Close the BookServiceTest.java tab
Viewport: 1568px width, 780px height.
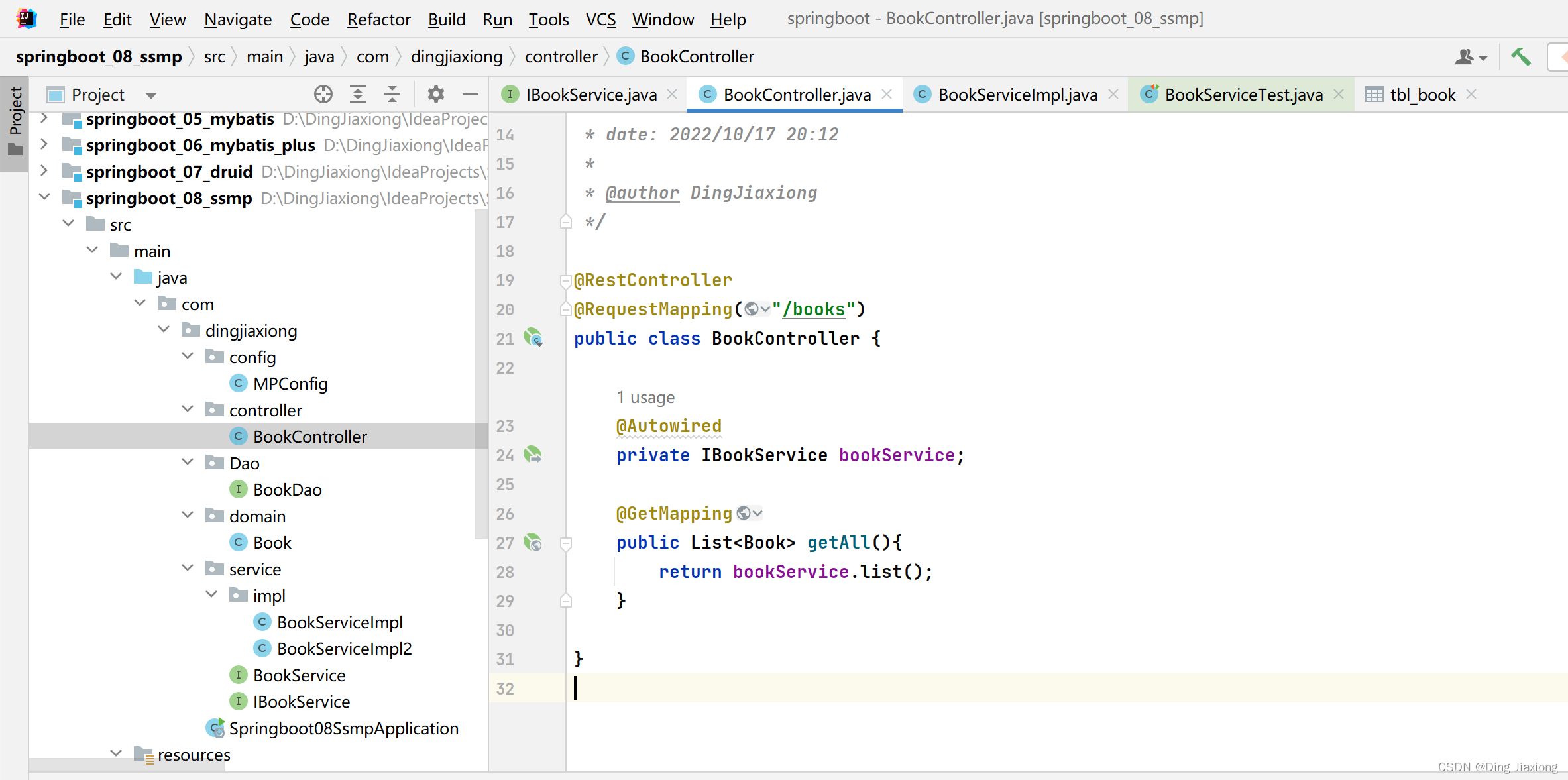click(1339, 95)
